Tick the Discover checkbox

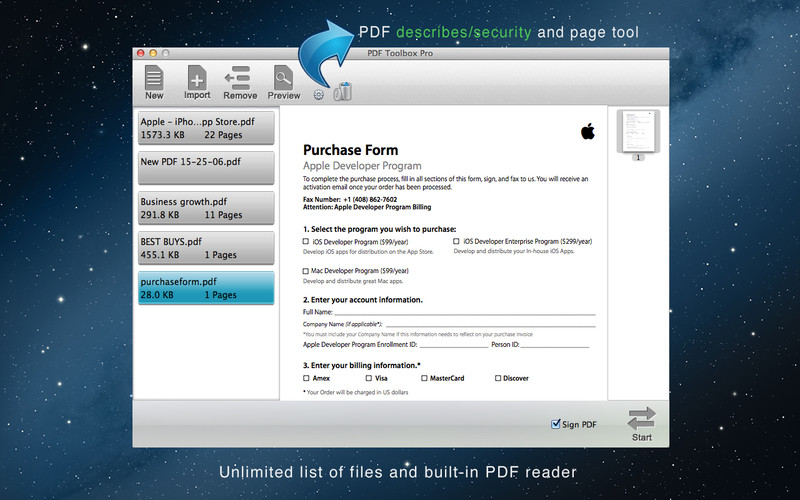pos(498,378)
